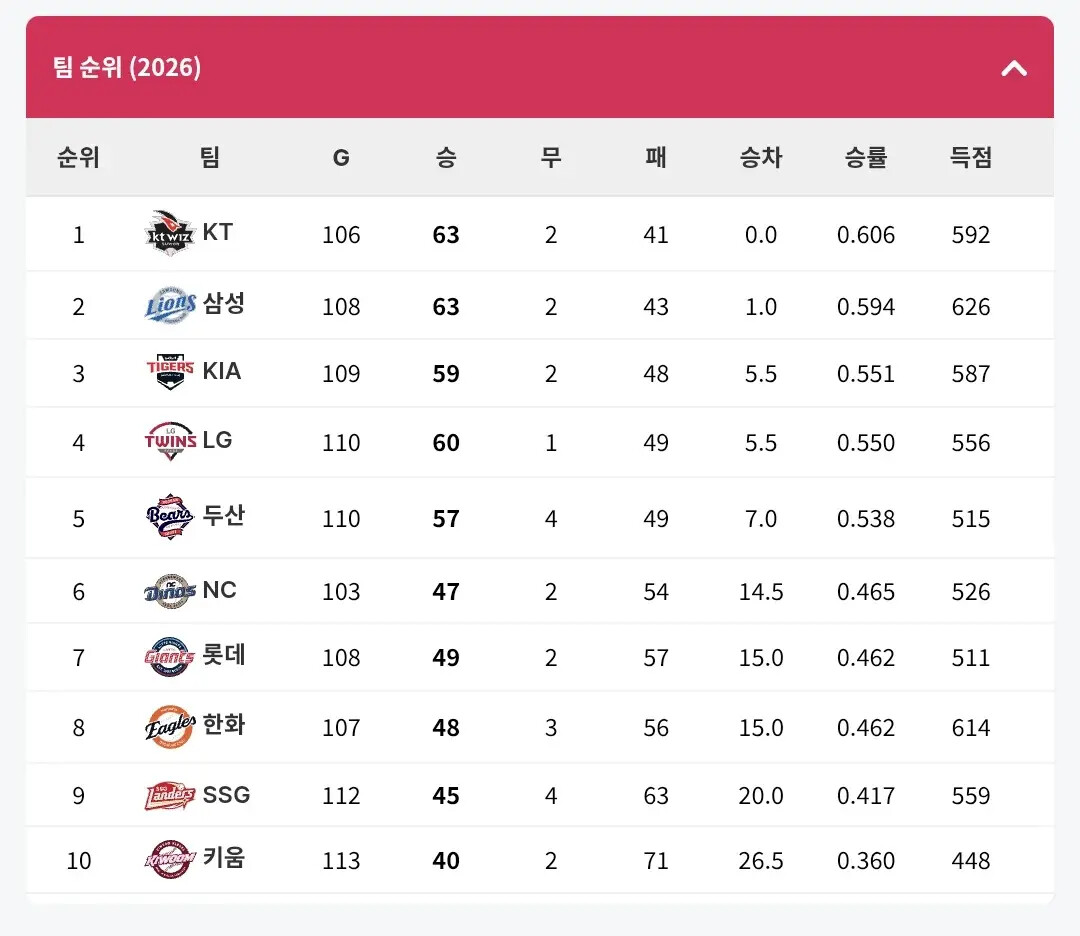Click the Kiwoom Heroes team logo
Screen dimensions: 1080x936
click(170, 860)
